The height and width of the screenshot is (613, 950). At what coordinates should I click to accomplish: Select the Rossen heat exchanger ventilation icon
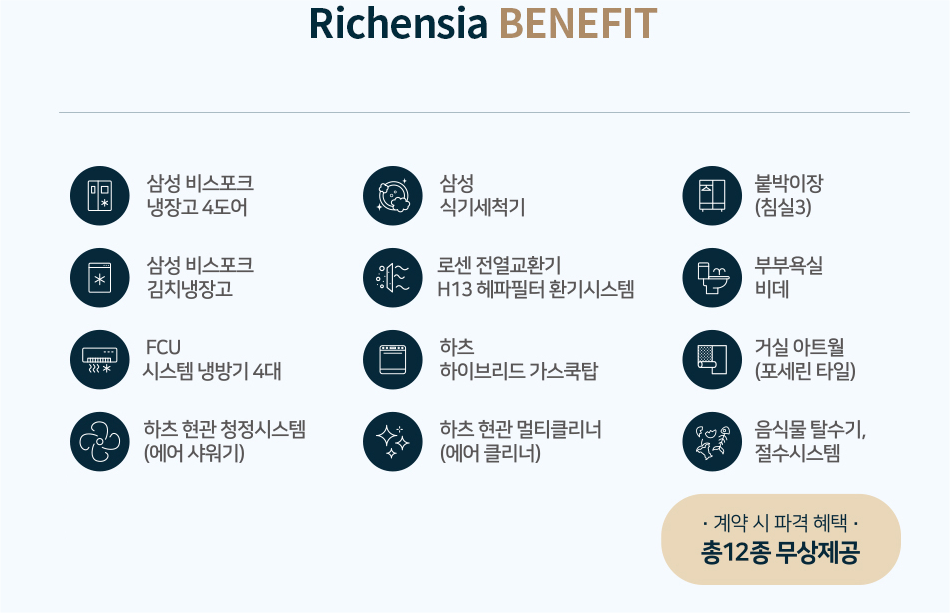tap(393, 278)
